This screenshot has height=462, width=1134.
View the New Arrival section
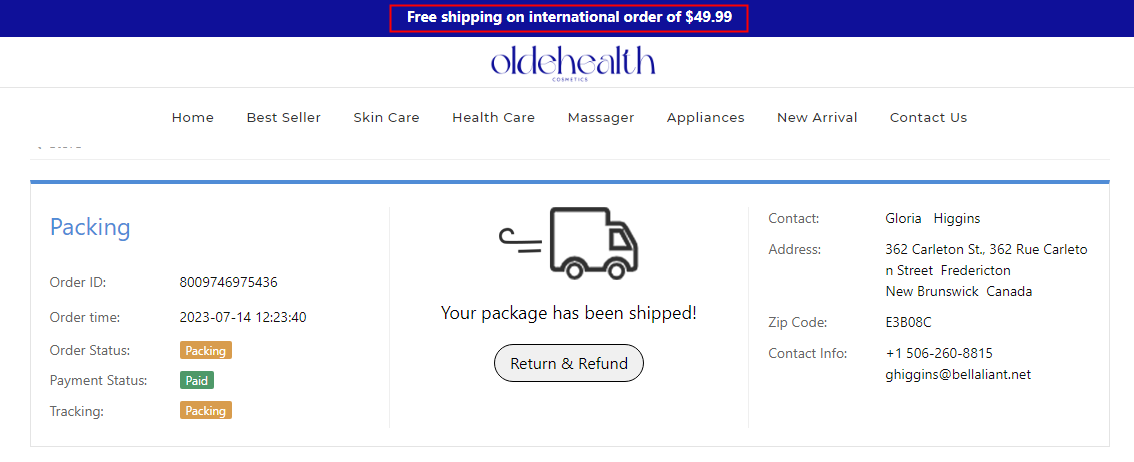pyautogui.click(x=817, y=118)
